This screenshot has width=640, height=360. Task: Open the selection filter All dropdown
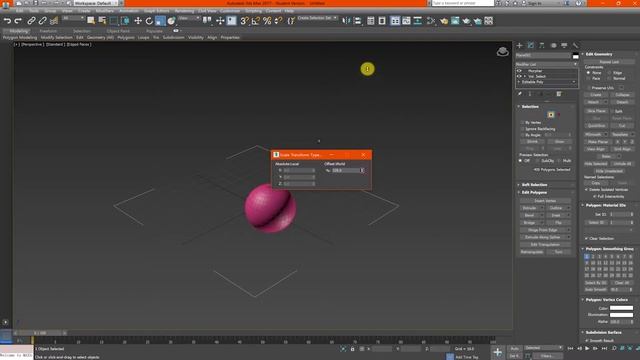[73, 18]
